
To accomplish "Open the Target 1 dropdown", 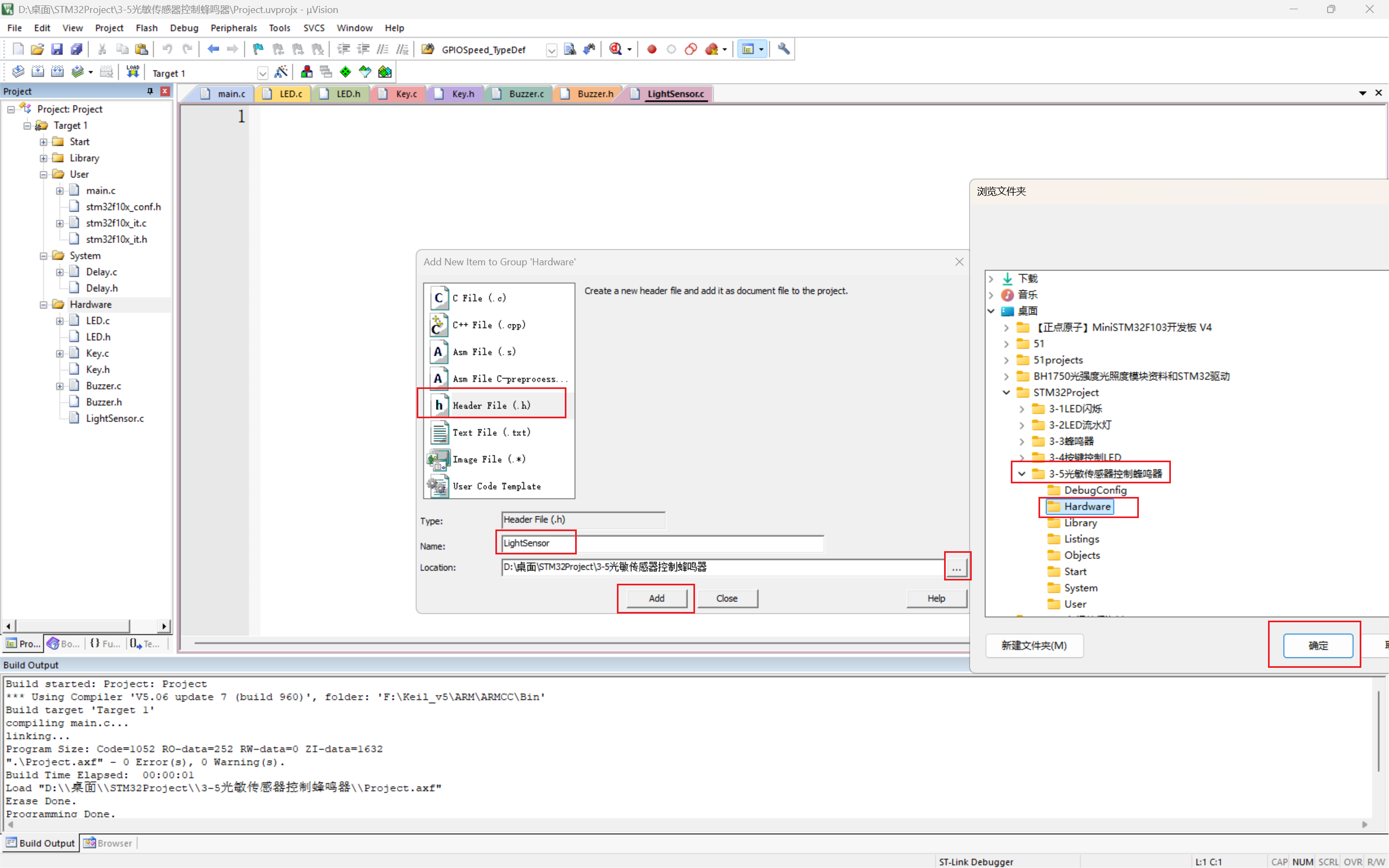I will point(262,73).
